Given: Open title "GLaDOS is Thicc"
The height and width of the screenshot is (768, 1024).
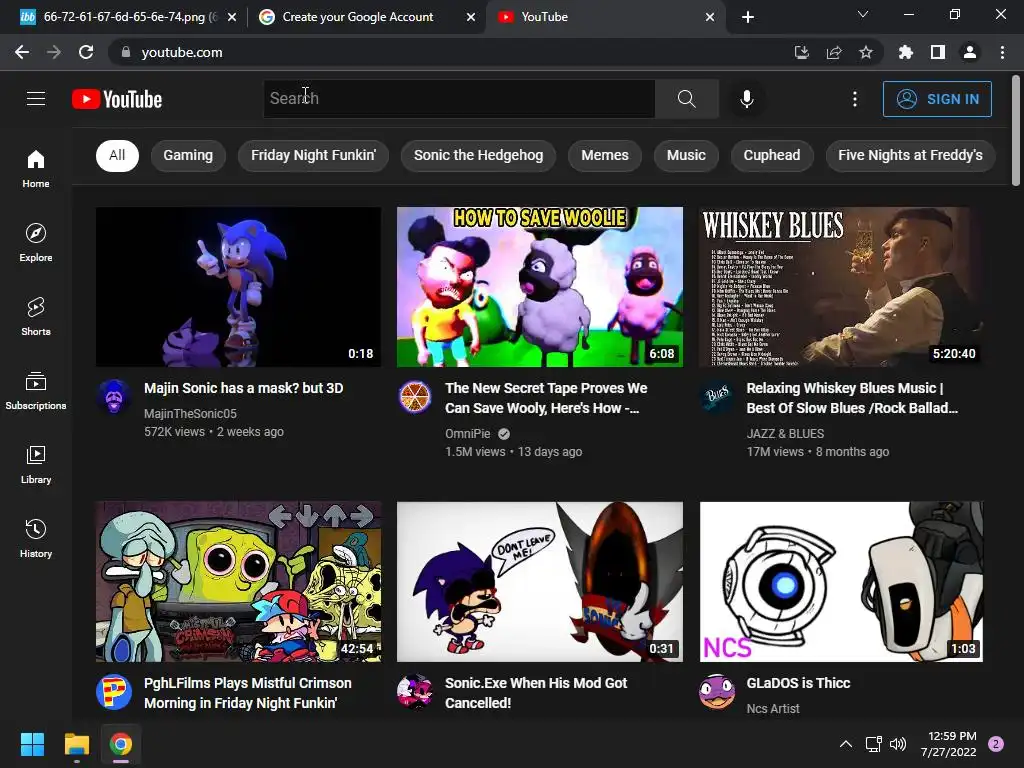Looking at the screenshot, I should 798,683.
